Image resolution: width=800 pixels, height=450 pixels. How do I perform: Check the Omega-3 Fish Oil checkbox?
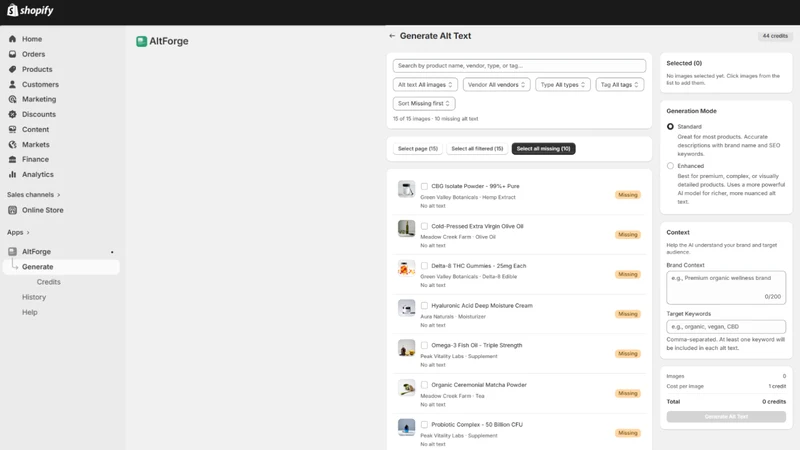[x=424, y=345]
